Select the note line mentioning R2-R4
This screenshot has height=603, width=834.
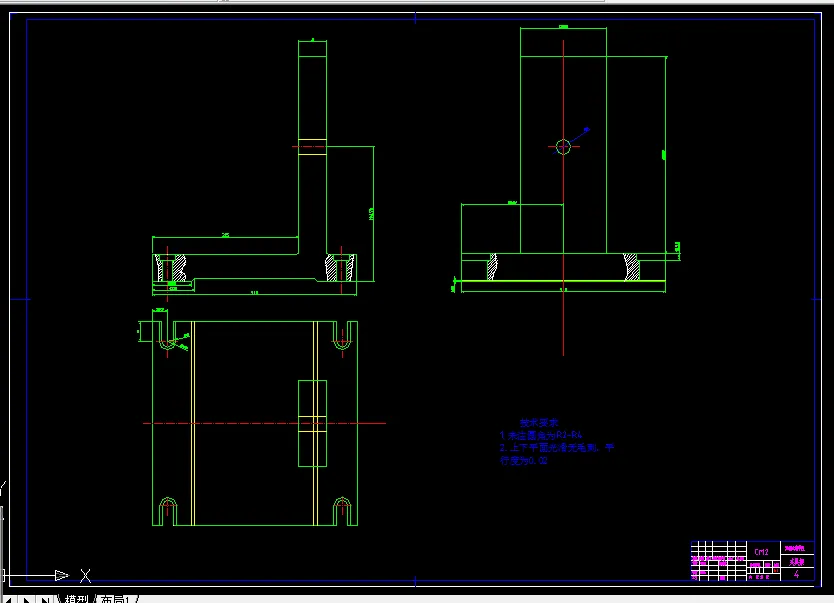(x=540, y=435)
